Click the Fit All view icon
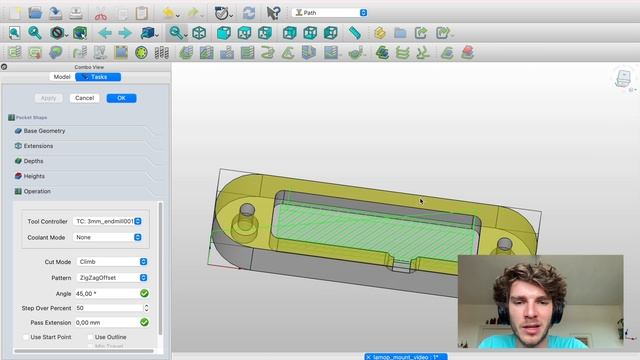This screenshot has width=640, height=360. click(x=14, y=33)
